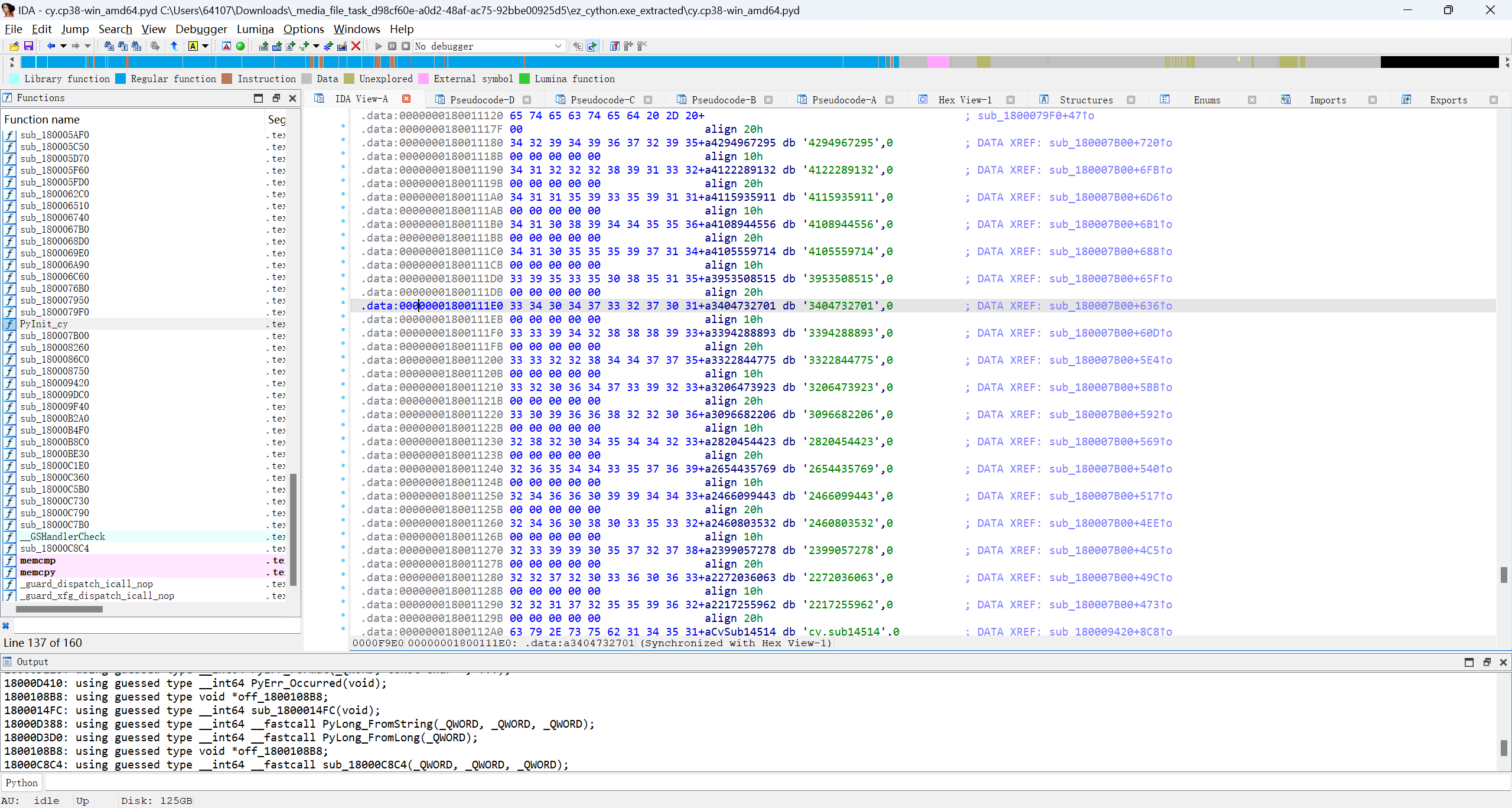Click the Save database floppy icon
The height and width of the screenshot is (808, 1512).
[x=28, y=46]
